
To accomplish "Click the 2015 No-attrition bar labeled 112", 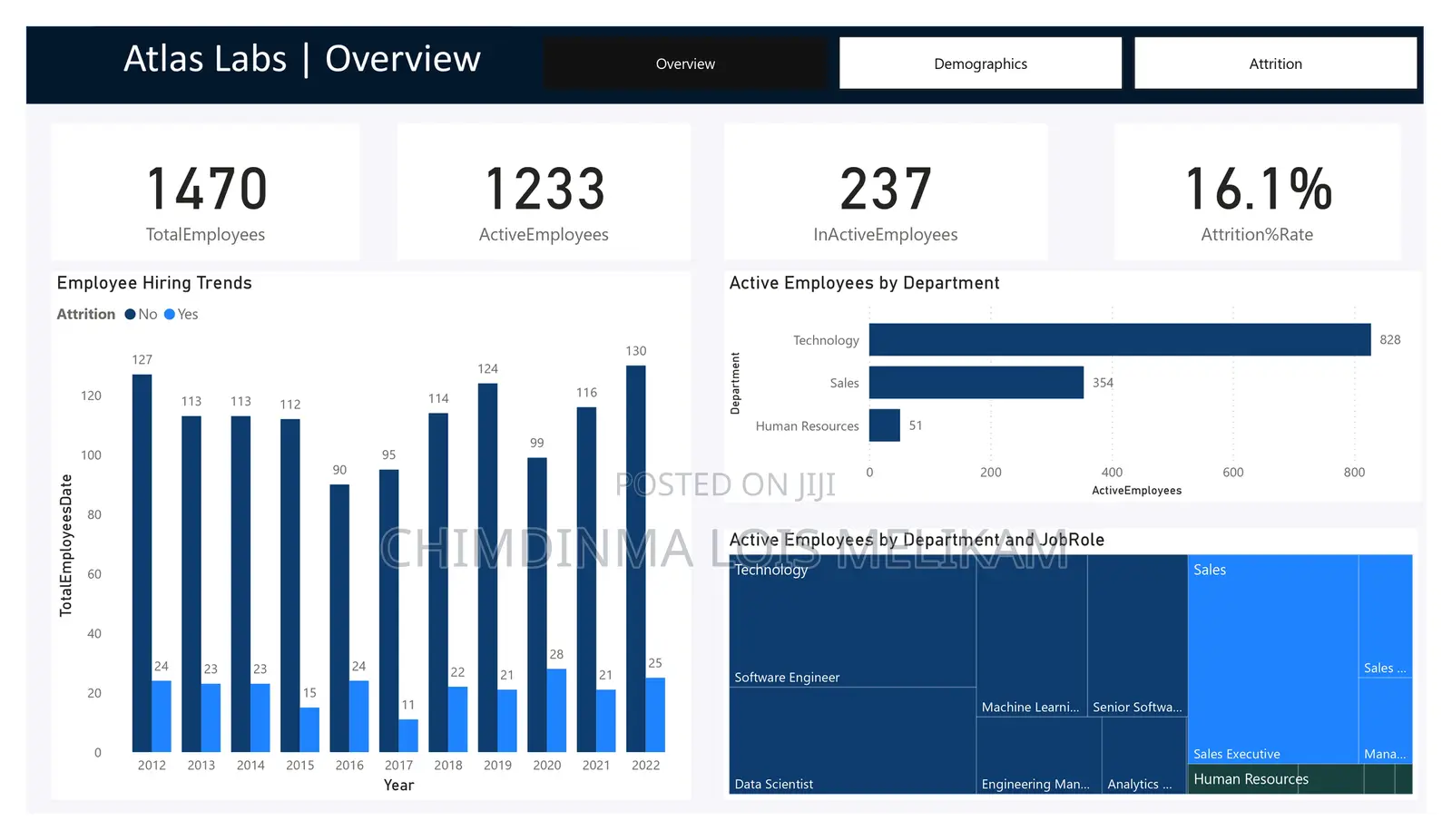I will [290, 585].
